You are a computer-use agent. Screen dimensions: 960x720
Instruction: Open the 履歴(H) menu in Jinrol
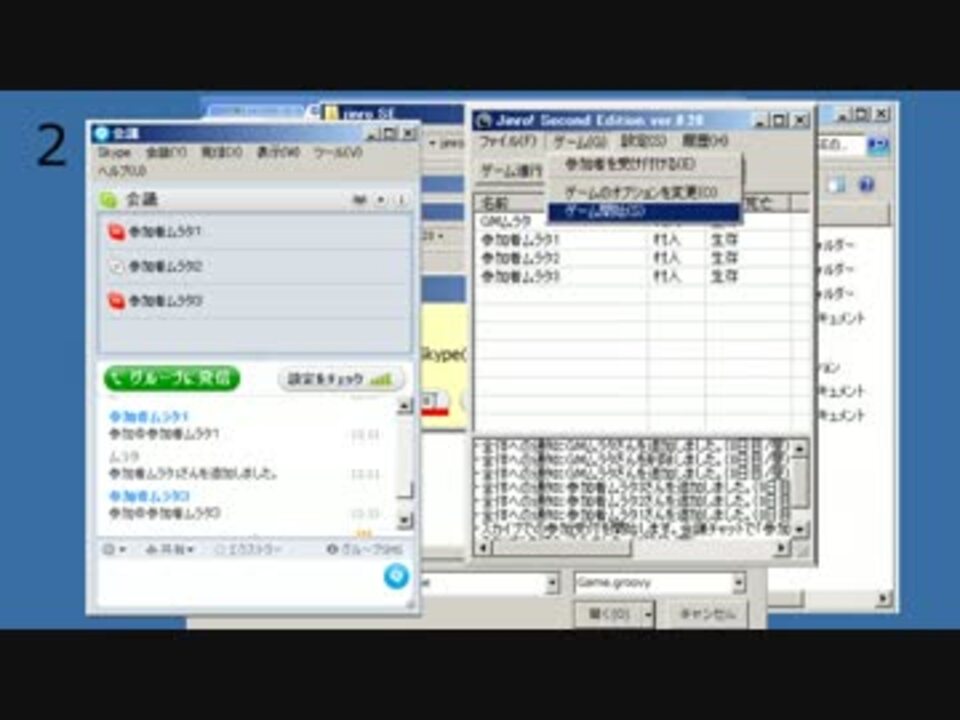(705, 141)
